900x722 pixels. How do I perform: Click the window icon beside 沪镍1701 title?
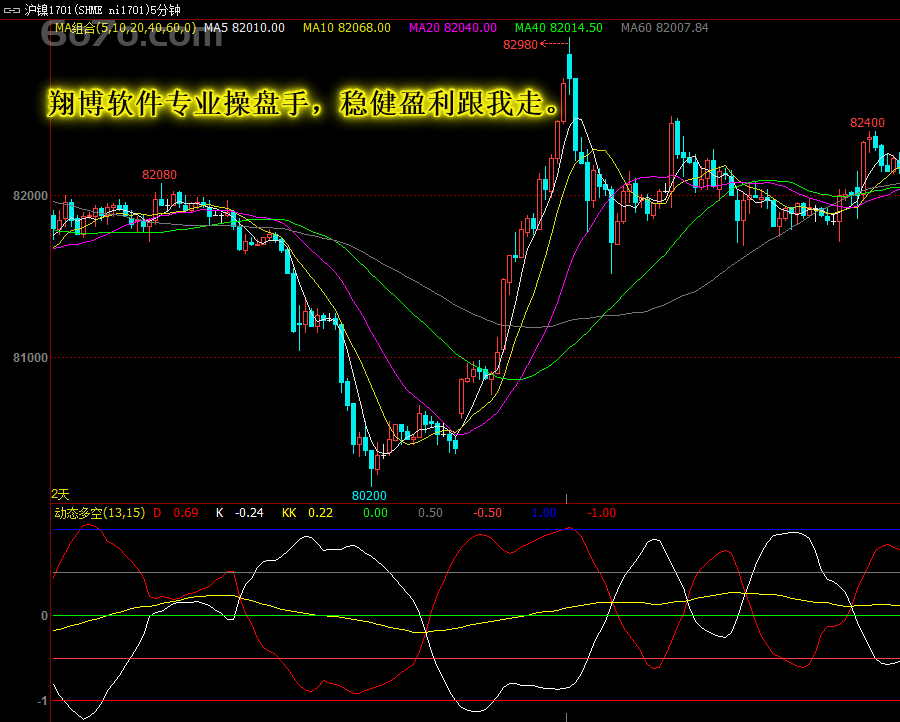coord(11,9)
